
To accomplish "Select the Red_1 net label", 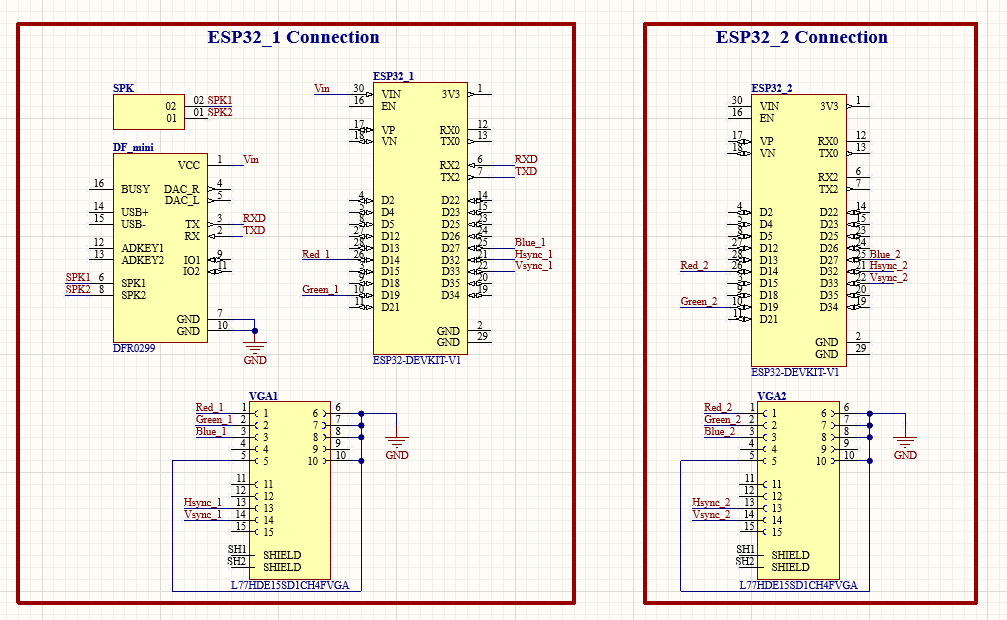I will [317, 255].
